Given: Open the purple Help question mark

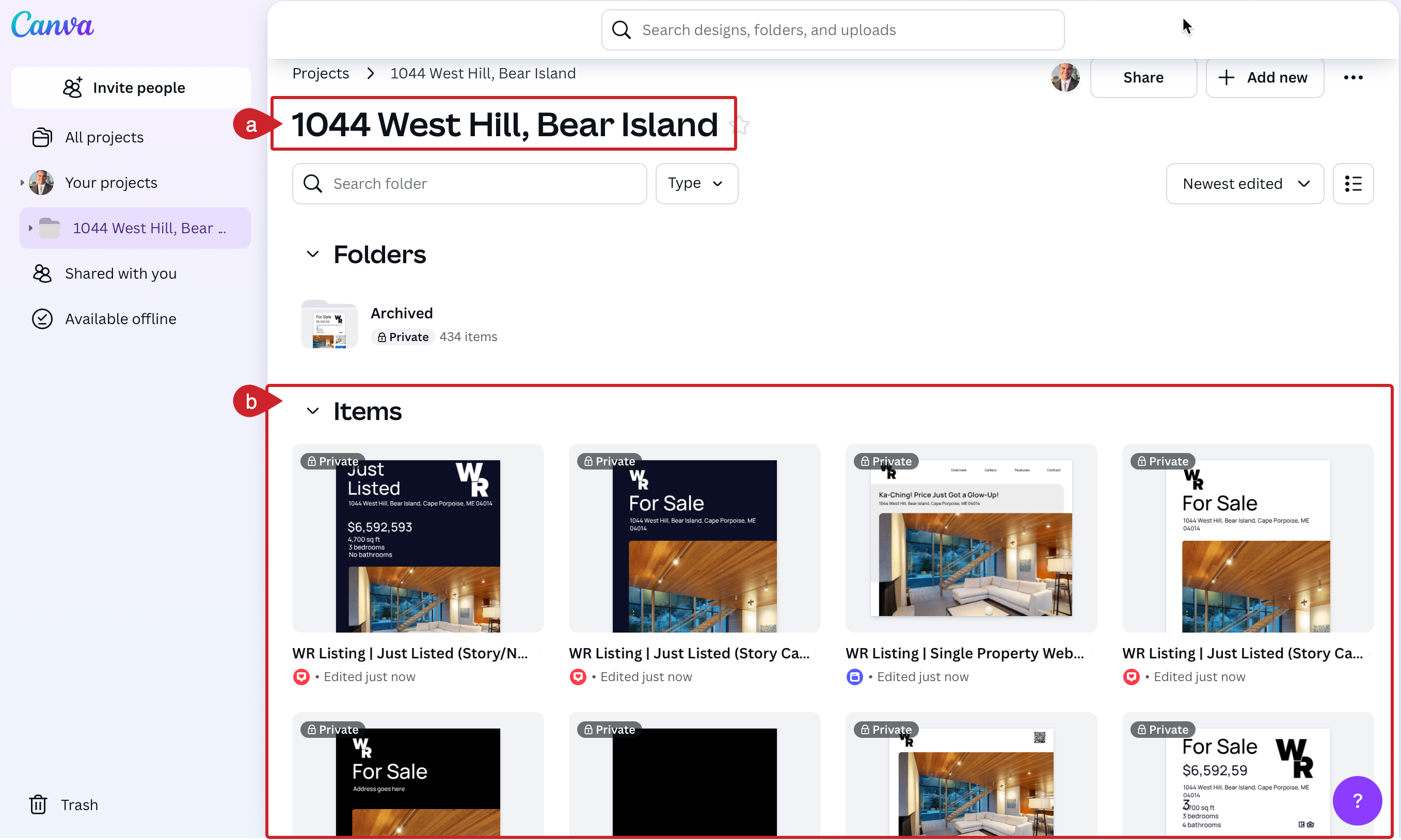Looking at the screenshot, I should pyautogui.click(x=1357, y=801).
